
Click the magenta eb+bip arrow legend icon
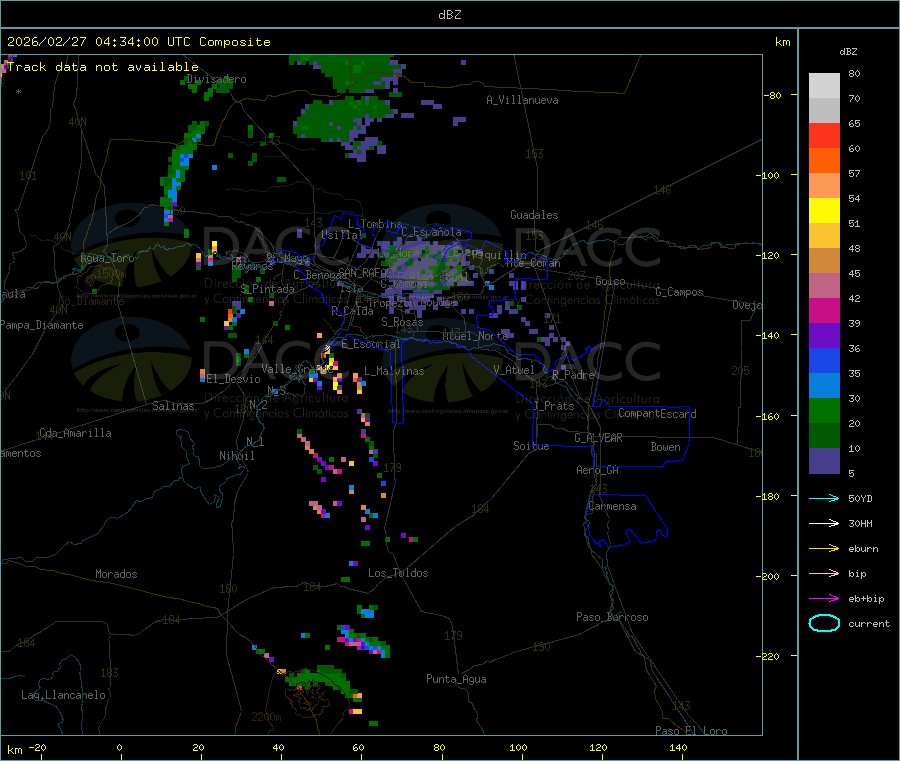point(824,598)
